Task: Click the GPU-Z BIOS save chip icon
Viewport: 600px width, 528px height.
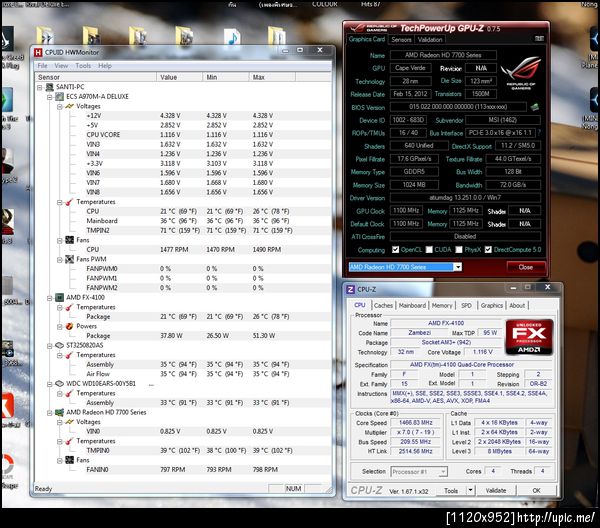Action: (535, 107)
